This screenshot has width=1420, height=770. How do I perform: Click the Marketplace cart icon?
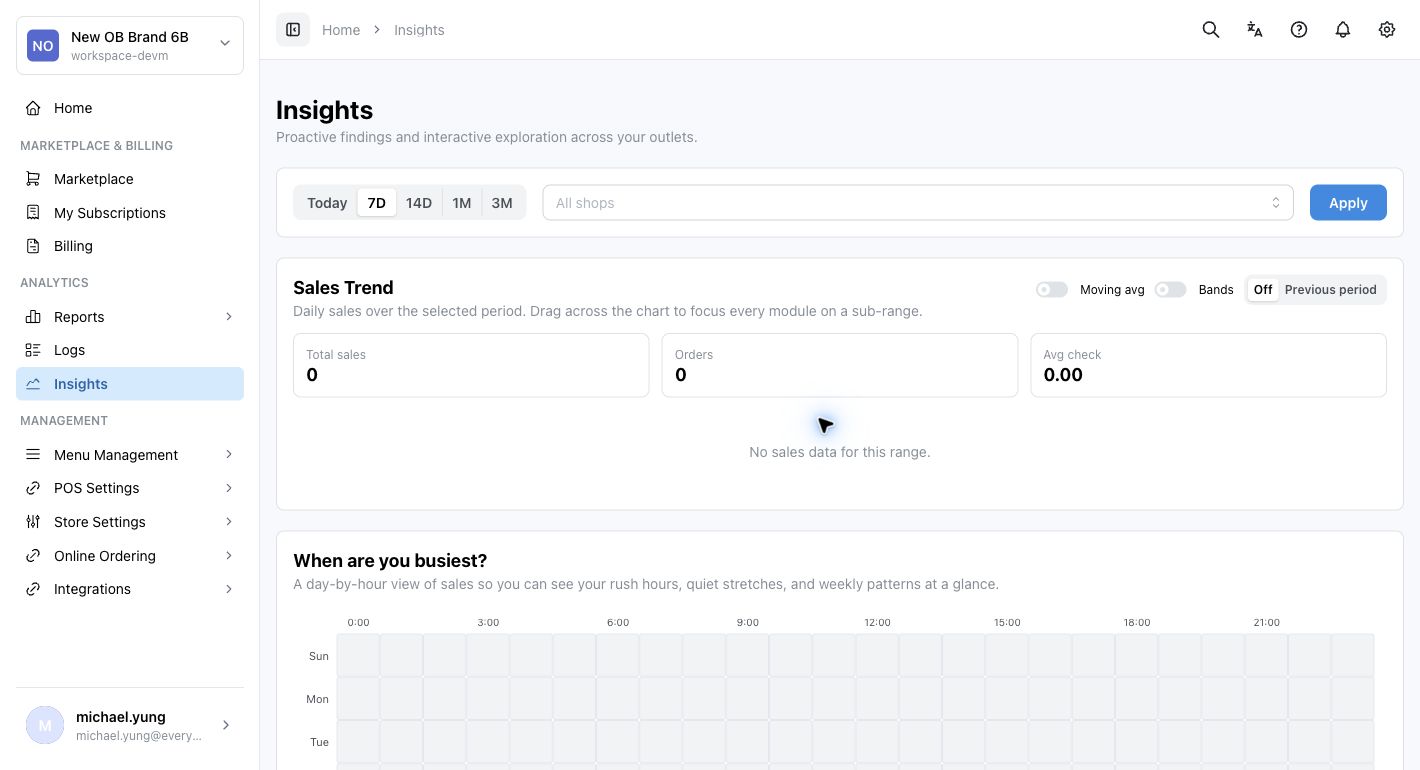coord(33,179)
